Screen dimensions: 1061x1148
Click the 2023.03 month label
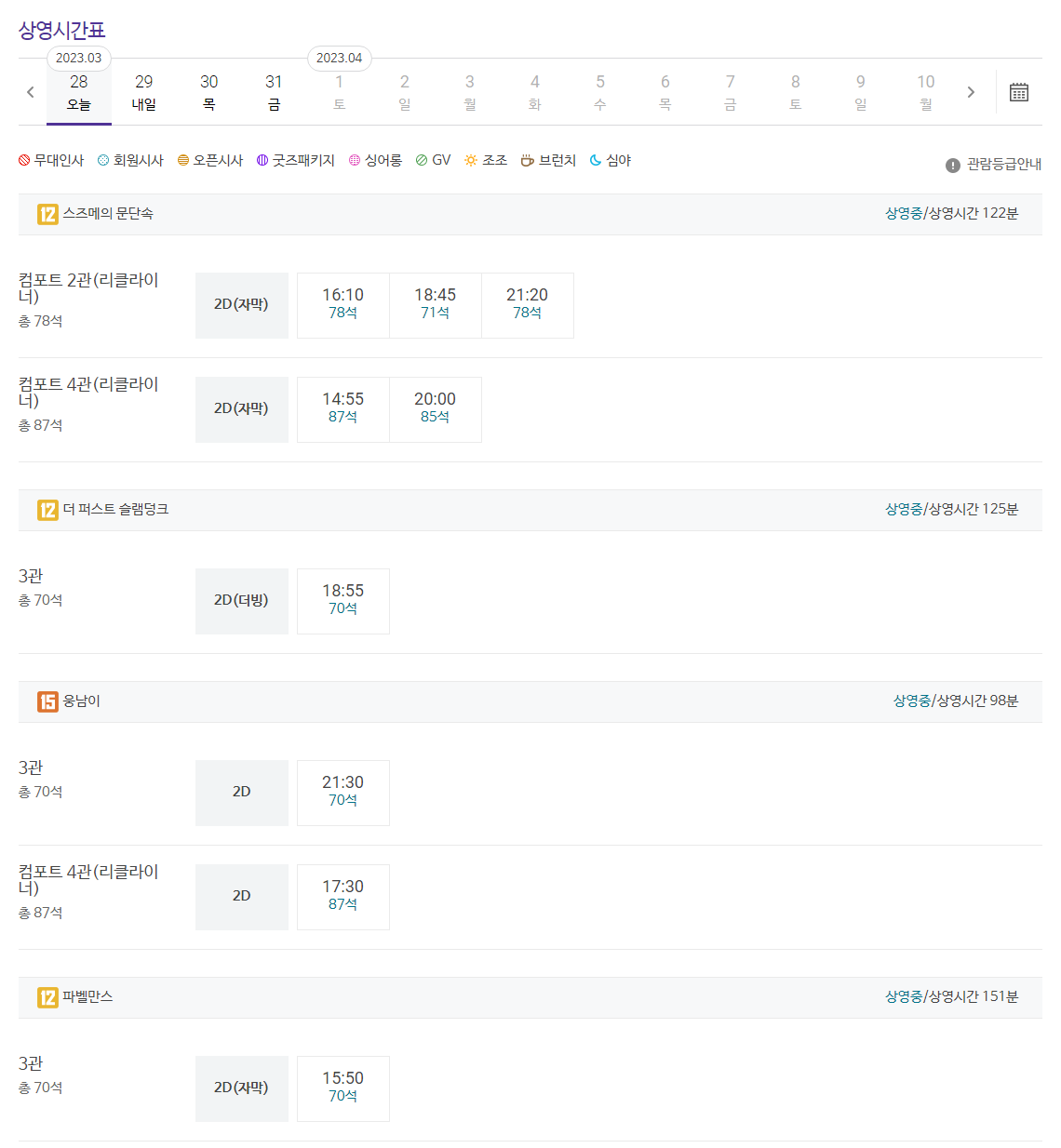pyautogui.click(x=79, y=58)
